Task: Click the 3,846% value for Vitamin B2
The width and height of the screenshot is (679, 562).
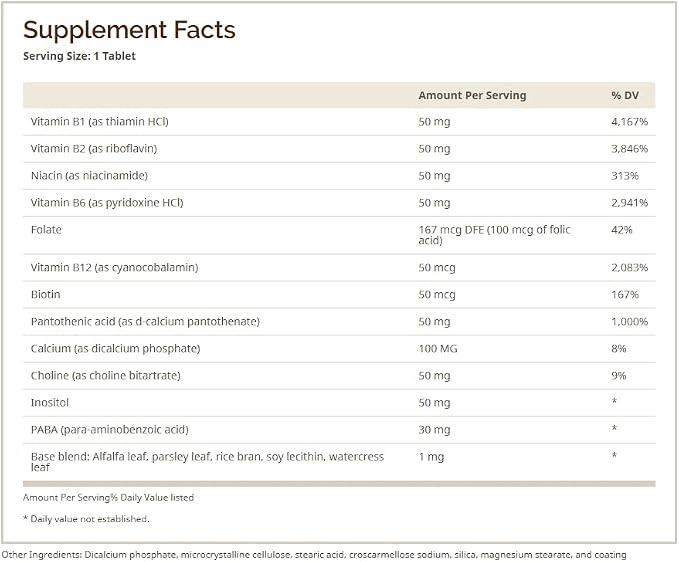Action: click(629, 149)
